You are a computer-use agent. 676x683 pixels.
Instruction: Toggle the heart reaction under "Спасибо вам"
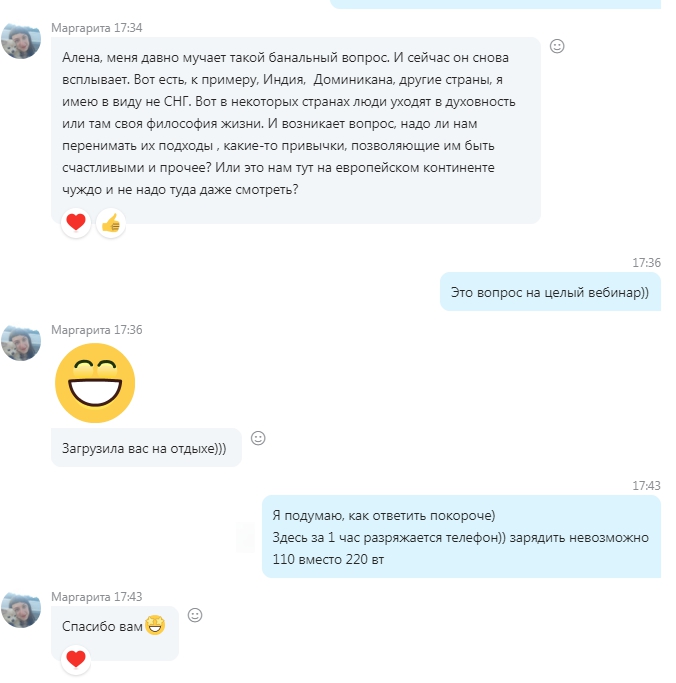click(76, 659)
